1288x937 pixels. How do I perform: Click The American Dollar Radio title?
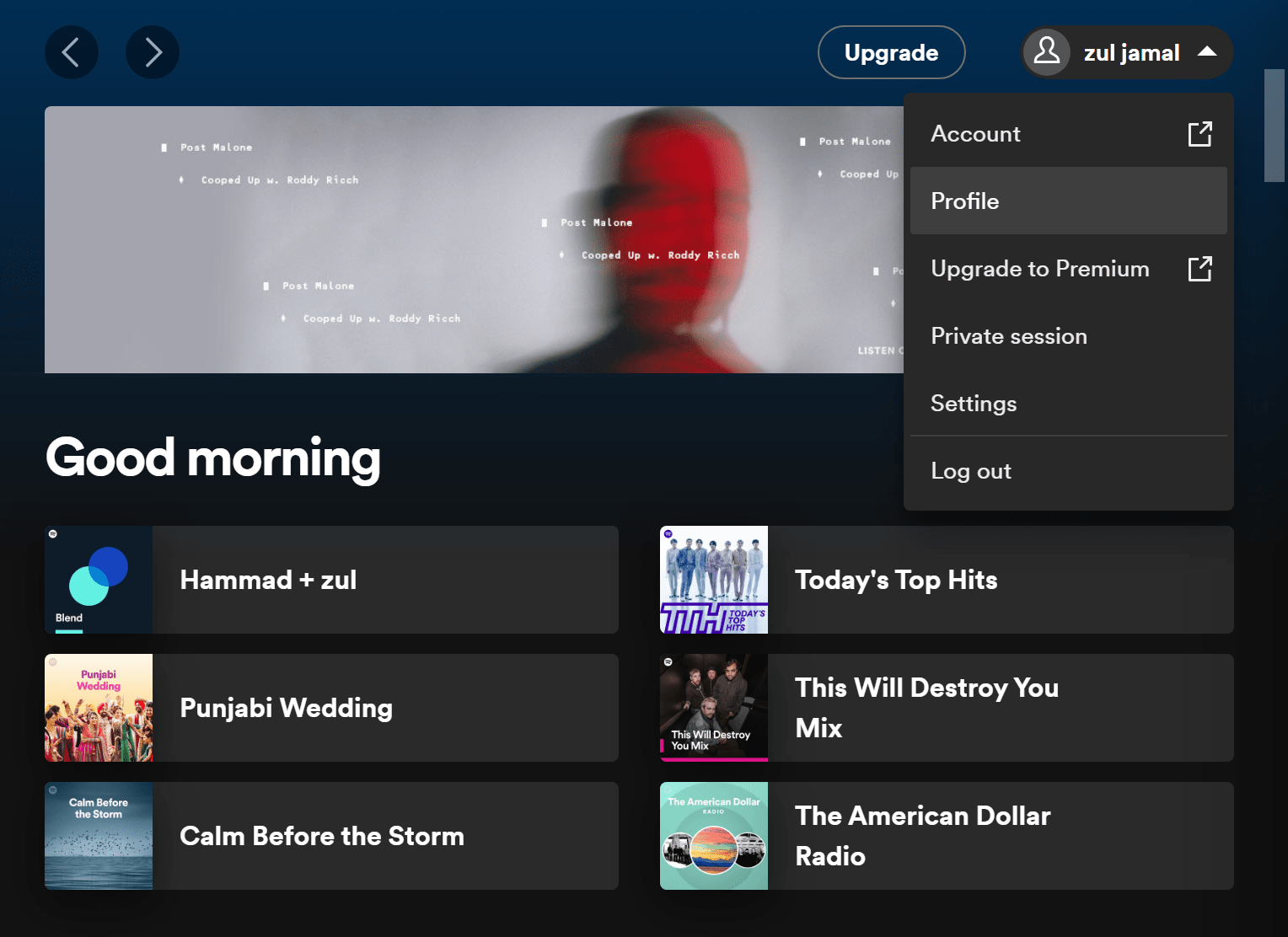[923, 836]
